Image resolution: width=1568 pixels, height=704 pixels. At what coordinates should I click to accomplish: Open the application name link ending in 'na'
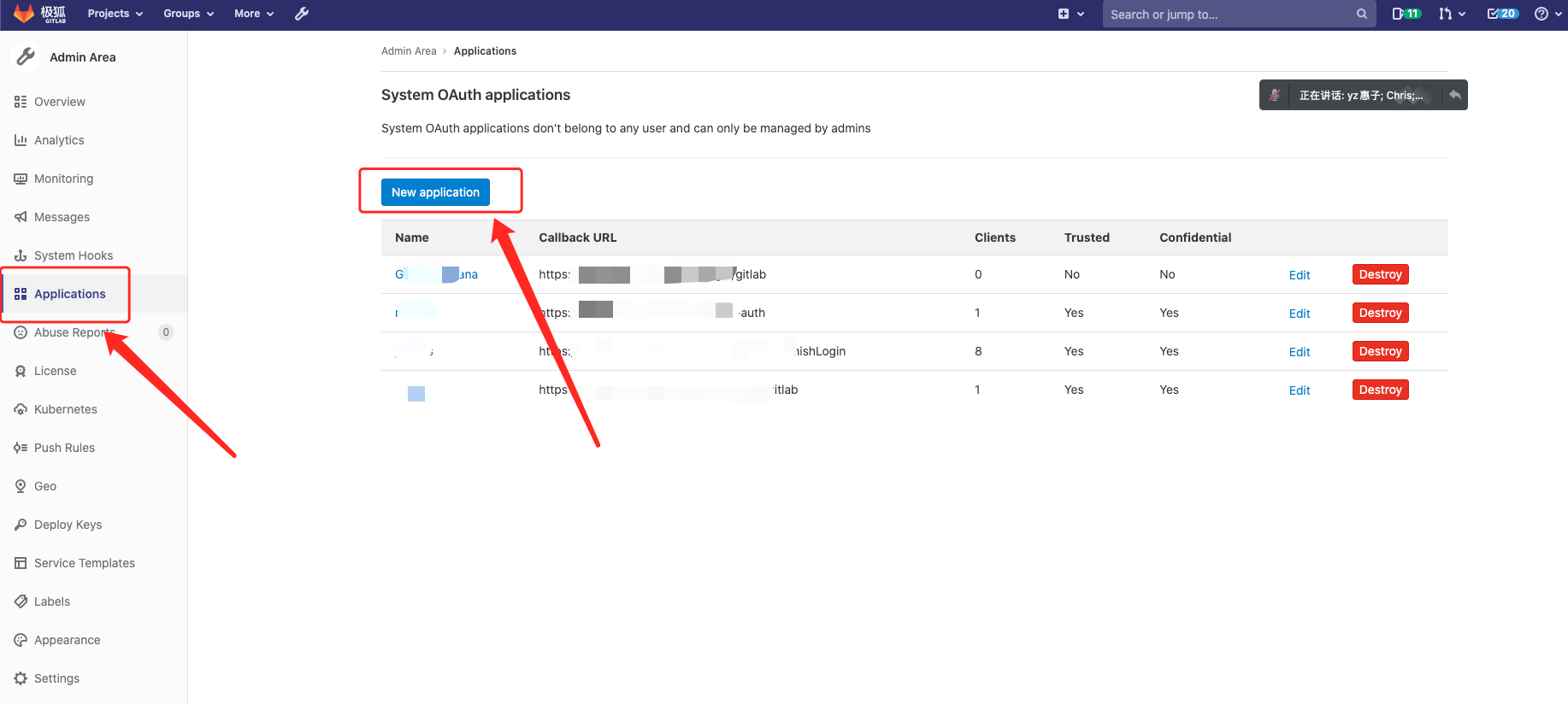tap(436, 274)
